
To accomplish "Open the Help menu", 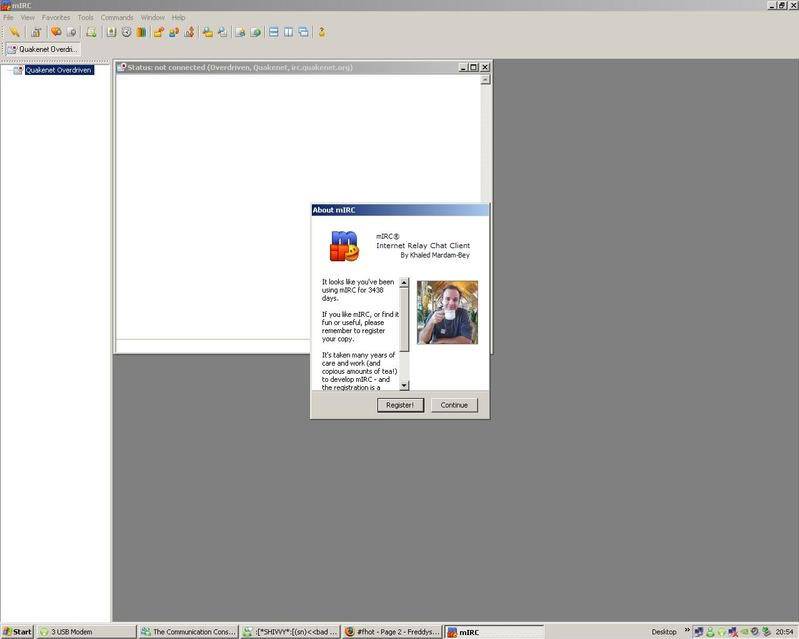I will (178, 17).
